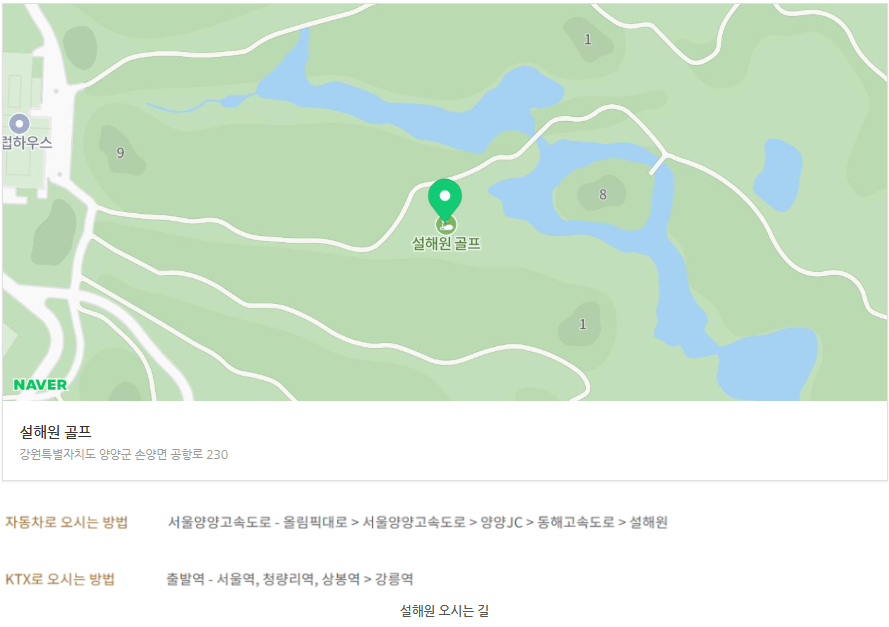Click the 설해원 오시는 길 caption
The height and width of the screenshot is (627, 889).
(x=444, y=611)
